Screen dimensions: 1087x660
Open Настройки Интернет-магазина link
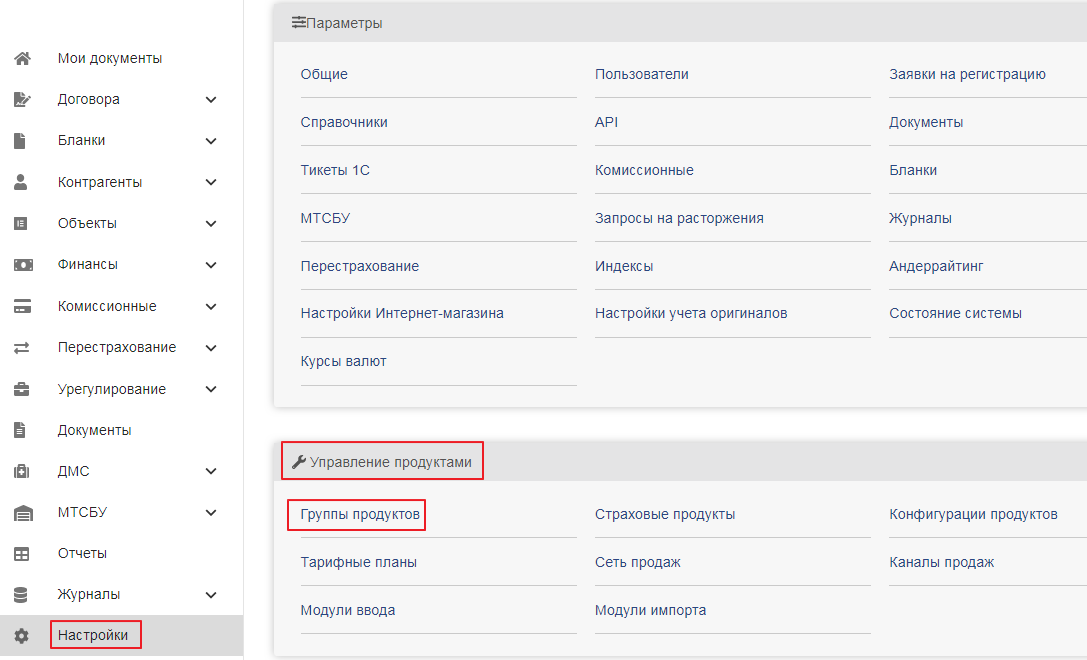pyautogui.click(x=402, y=313)
